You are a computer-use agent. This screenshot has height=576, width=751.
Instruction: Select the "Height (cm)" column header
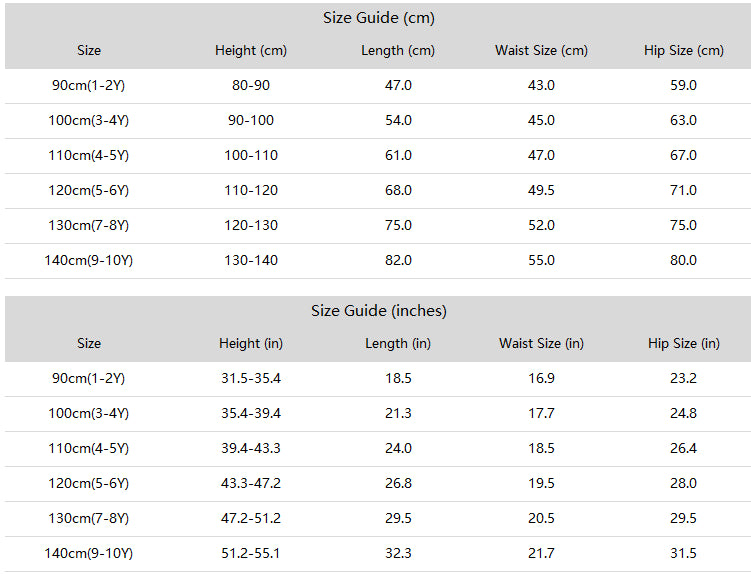pos(251,51)
